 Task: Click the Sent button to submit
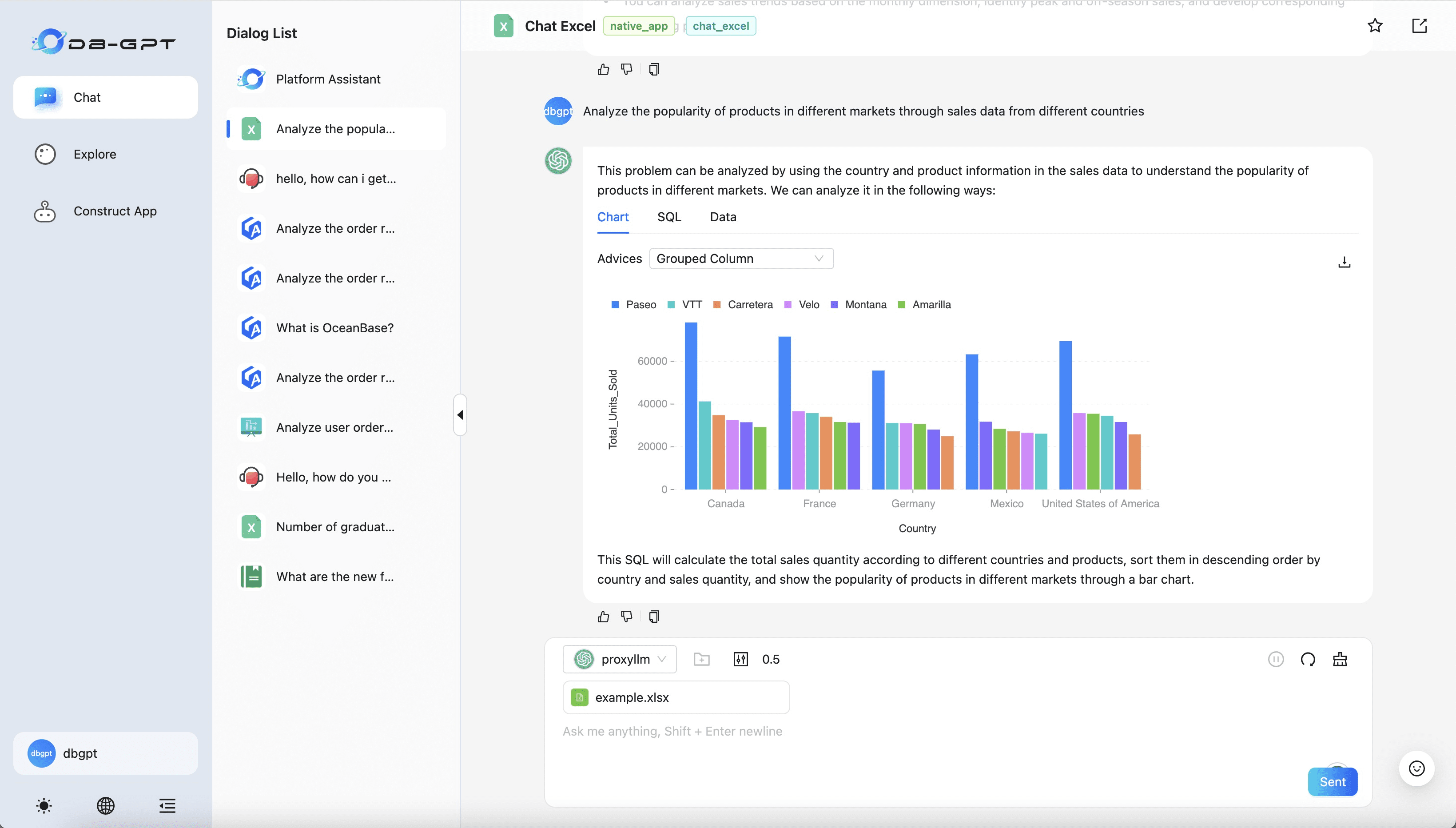(x=1333, y=782)
